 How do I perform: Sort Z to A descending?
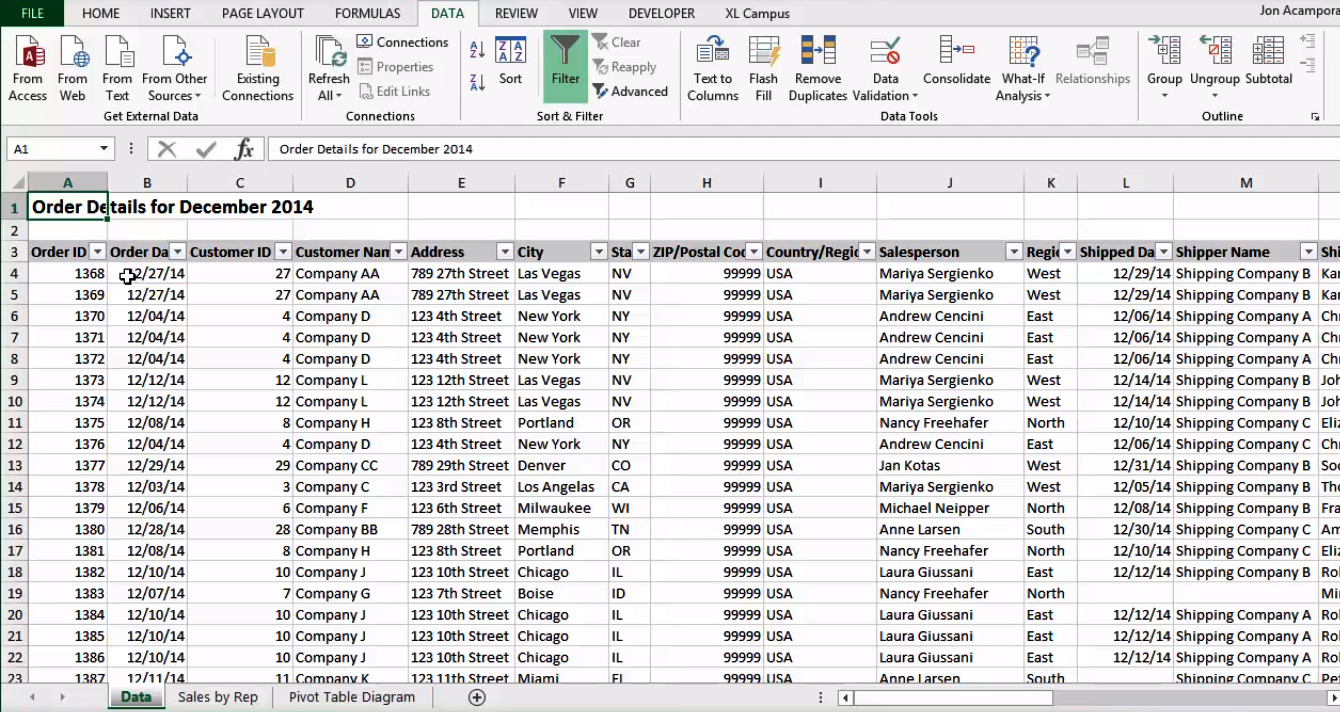click(x=477, y=82)
